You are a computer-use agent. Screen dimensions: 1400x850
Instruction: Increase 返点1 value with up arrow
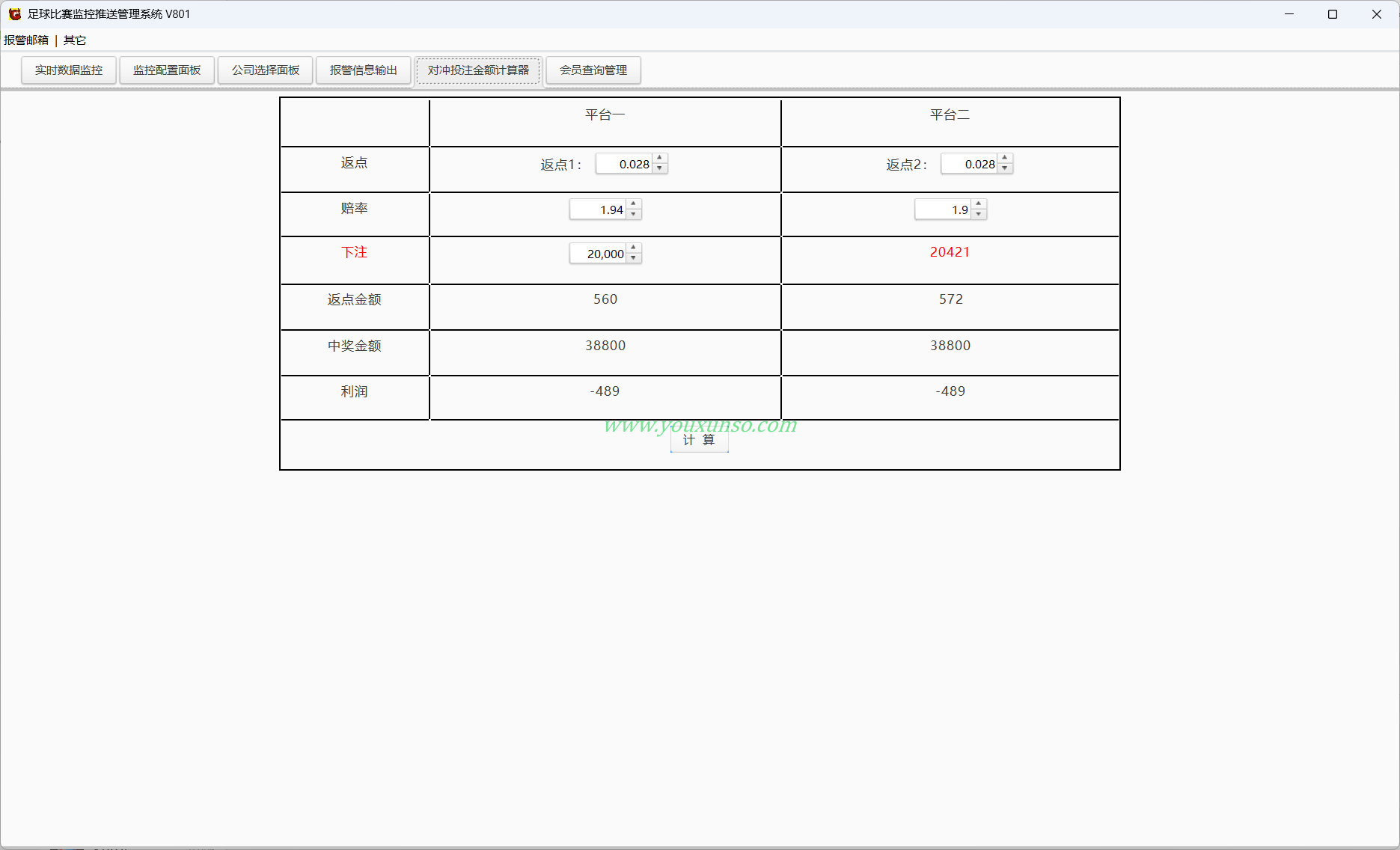659,159
